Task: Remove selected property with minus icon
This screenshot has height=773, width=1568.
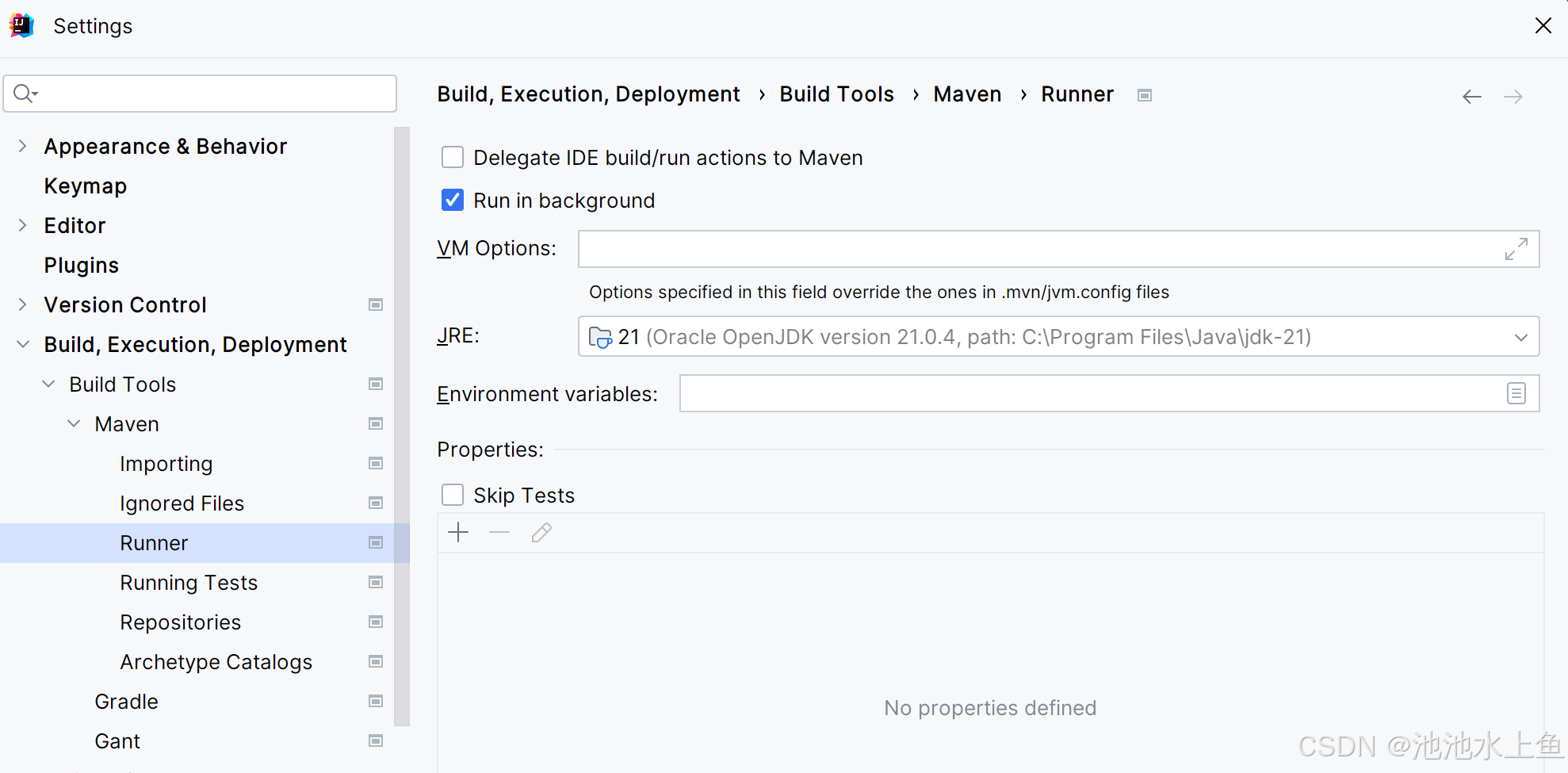Action: click(499, 533)
